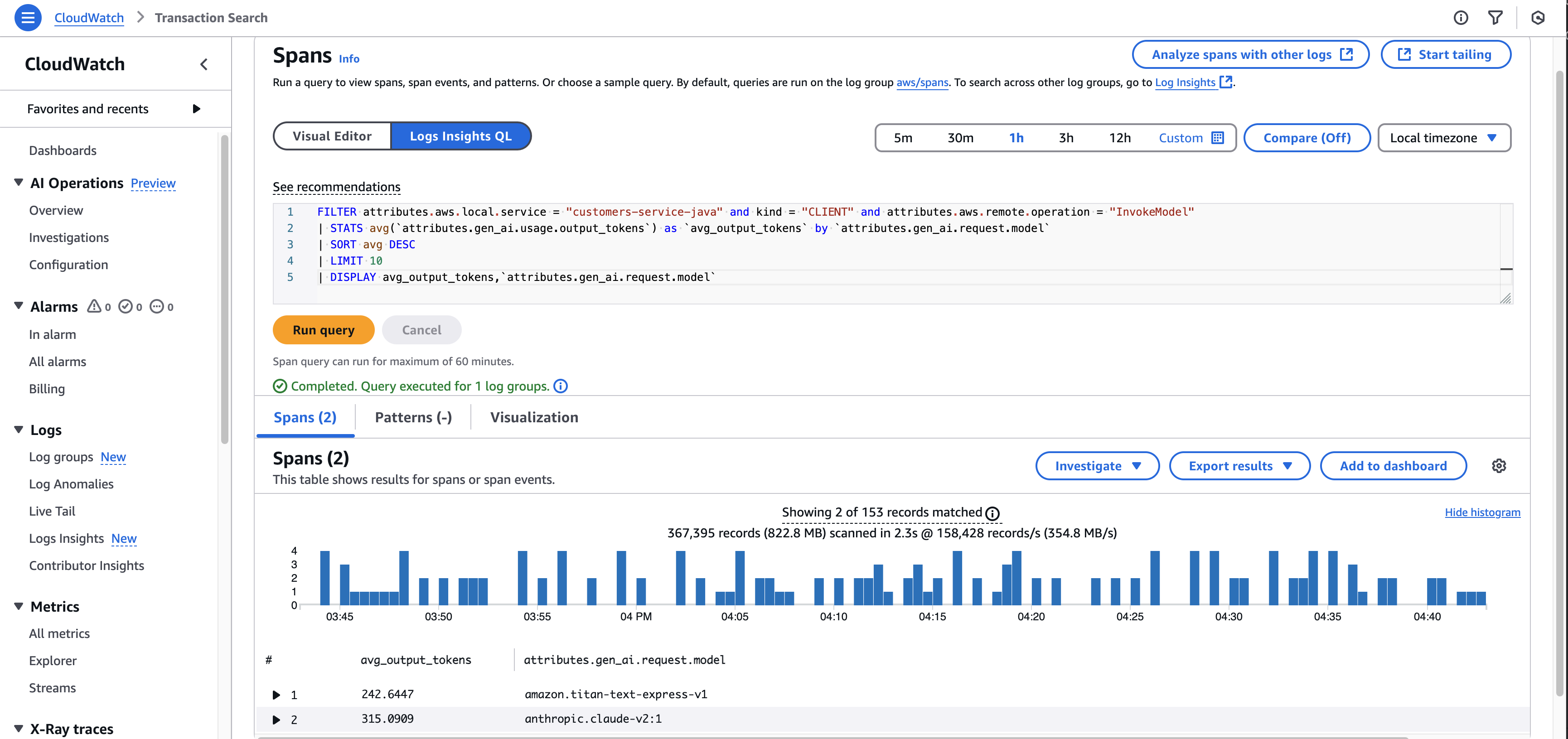Open the filter icon in the top bar
Screen dimensions: 1568x739
pos(1496,18)
